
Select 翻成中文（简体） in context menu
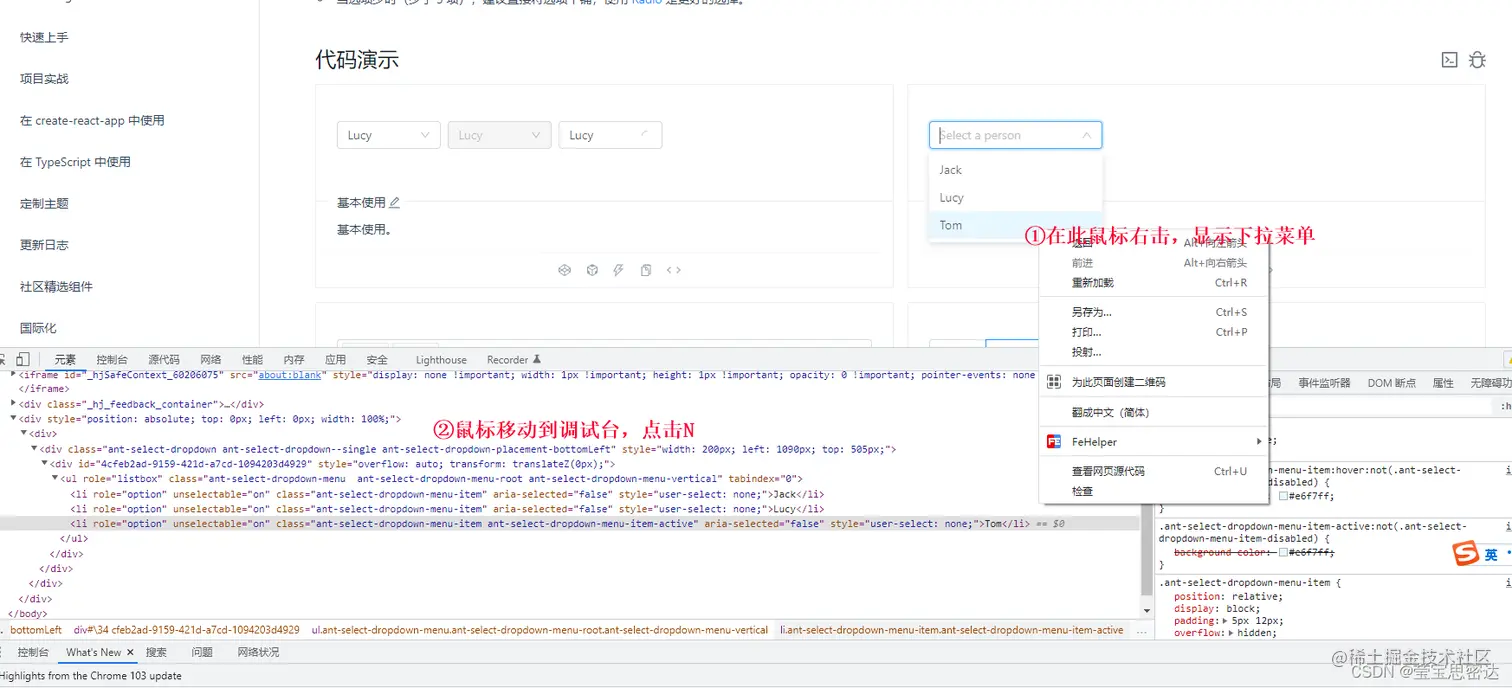(x=1155, y=412)
